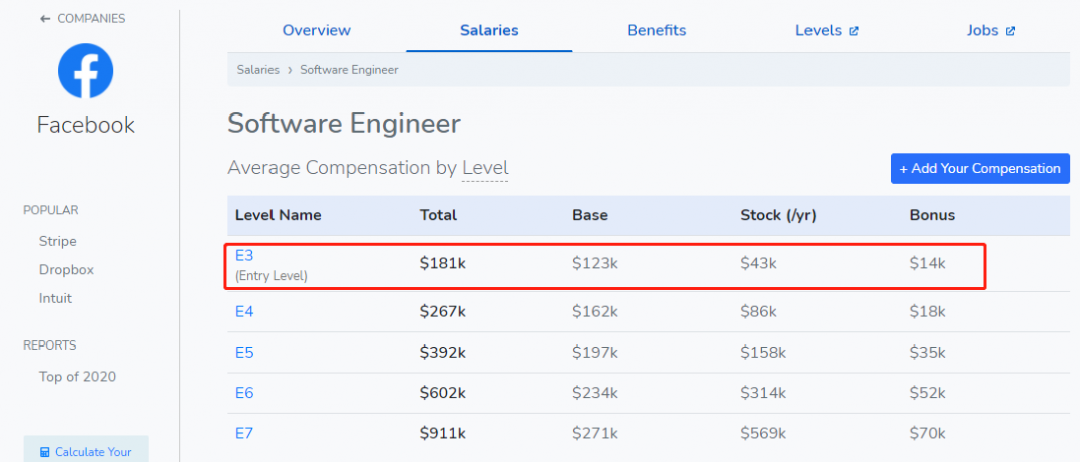Open the Overview tab
The width and height of the screenshot is (1080, 462).
click(x=317, y=30)
